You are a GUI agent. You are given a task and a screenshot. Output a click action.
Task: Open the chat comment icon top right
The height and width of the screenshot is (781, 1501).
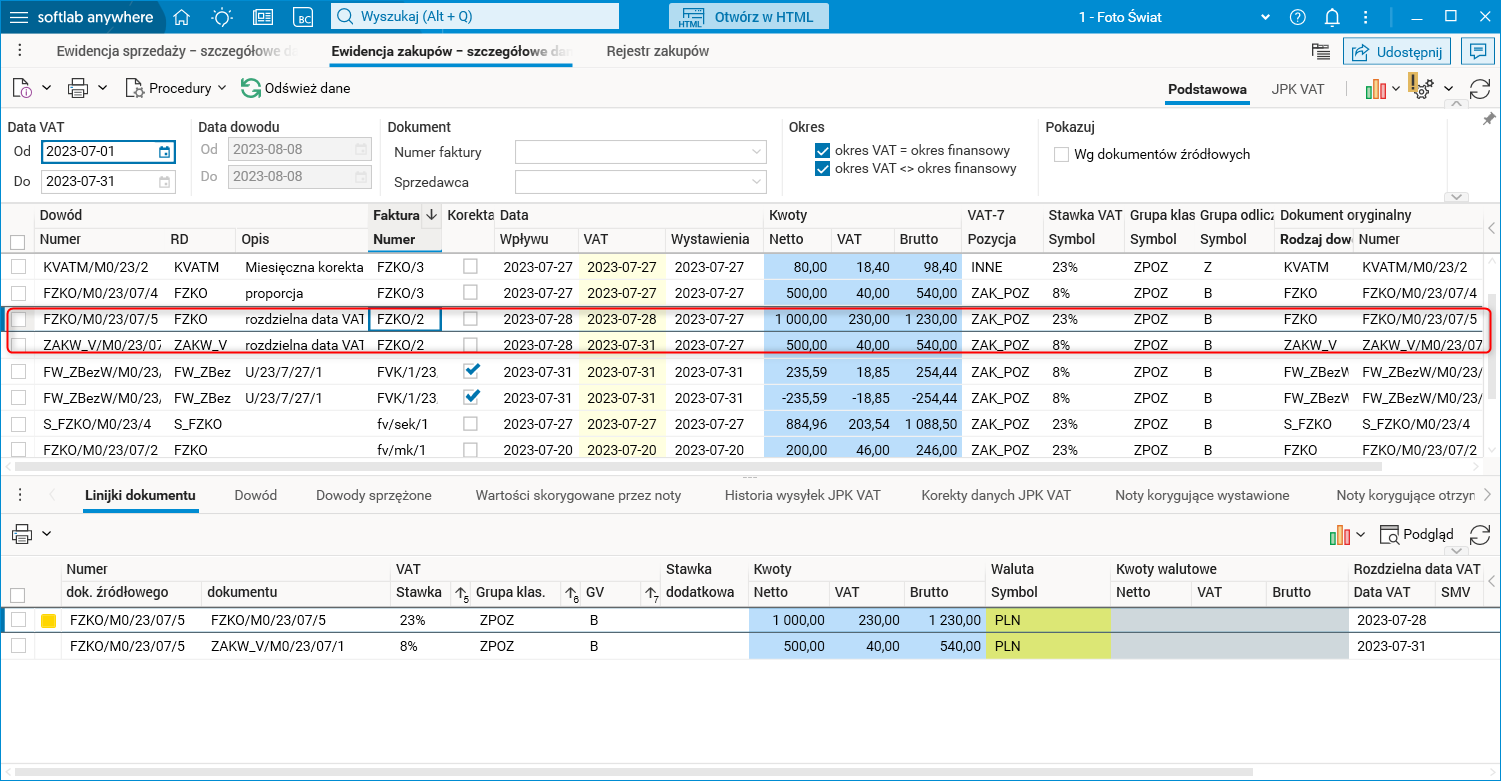click(1474, 51)
